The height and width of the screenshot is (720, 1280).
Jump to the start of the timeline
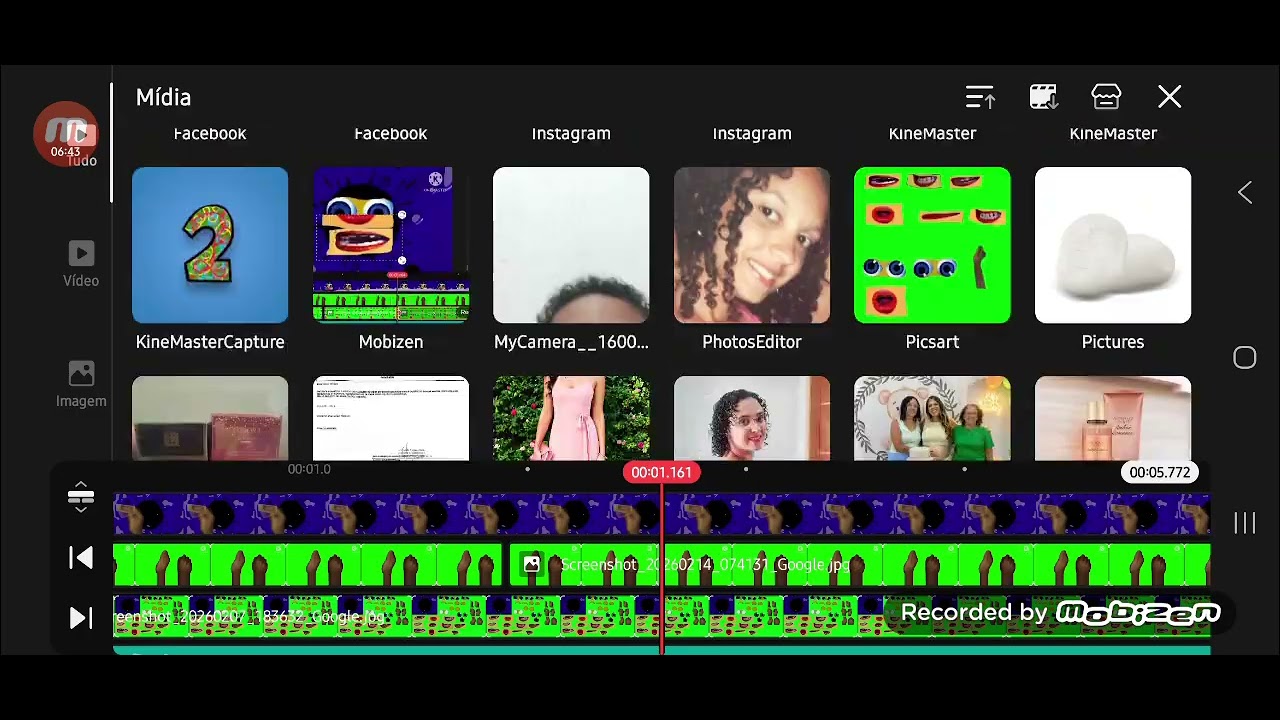(81, 558)
